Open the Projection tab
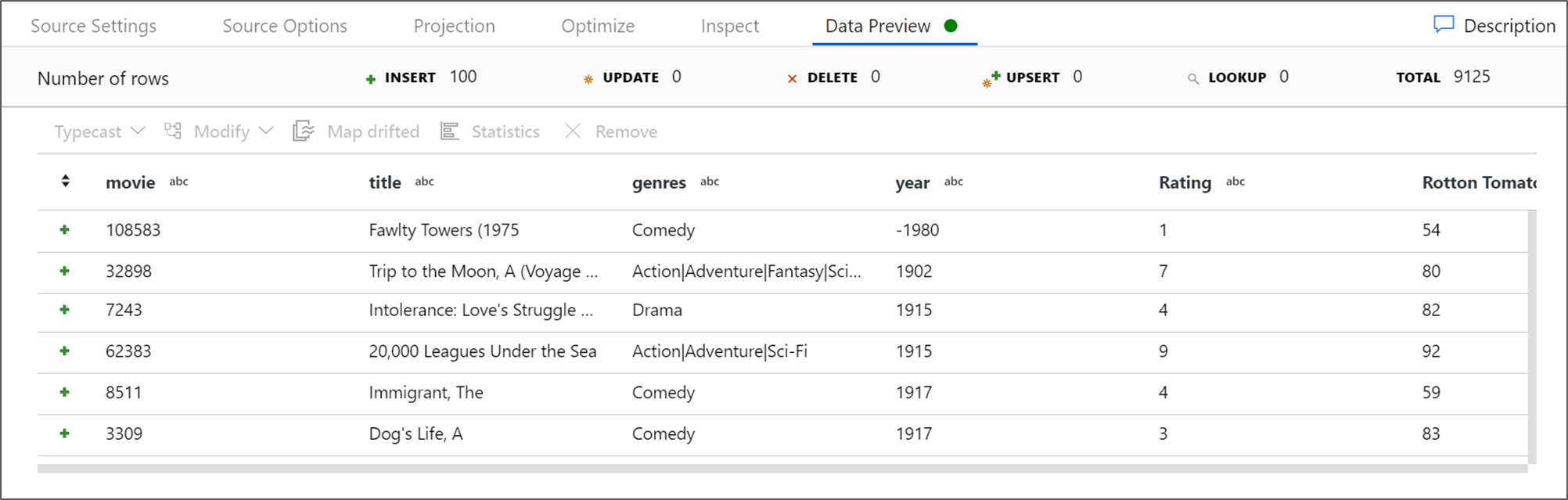This screenshot has width=1568, height=500. [x=454, y=26]
